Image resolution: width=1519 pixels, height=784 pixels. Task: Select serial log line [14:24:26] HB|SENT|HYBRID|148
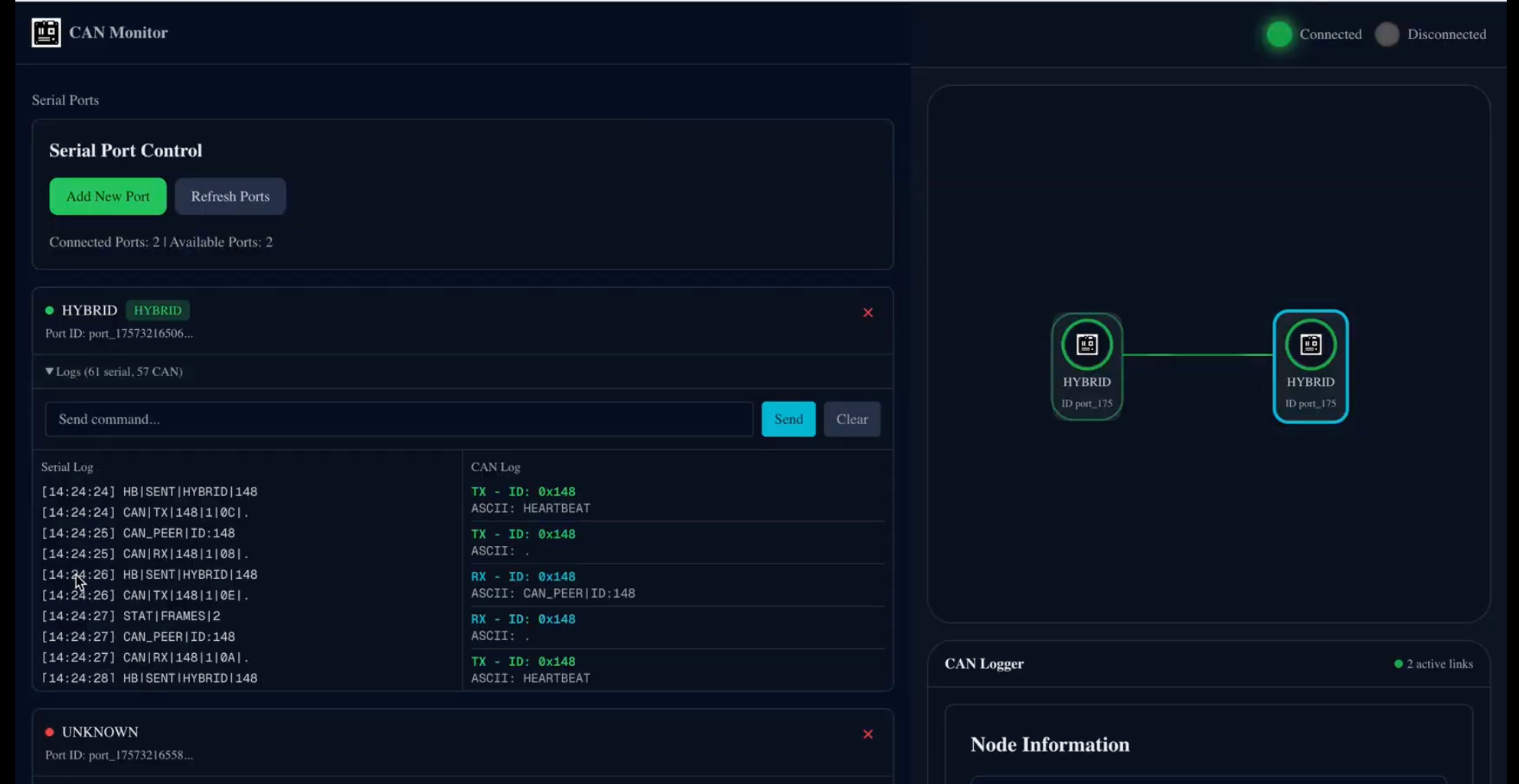[149, 574]
